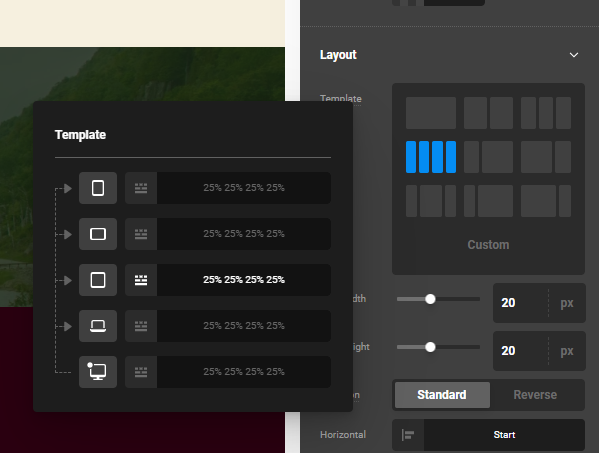Screen dimensions: 599x453
Task: Edit phone landscape template column values
Action: point(244,234)
